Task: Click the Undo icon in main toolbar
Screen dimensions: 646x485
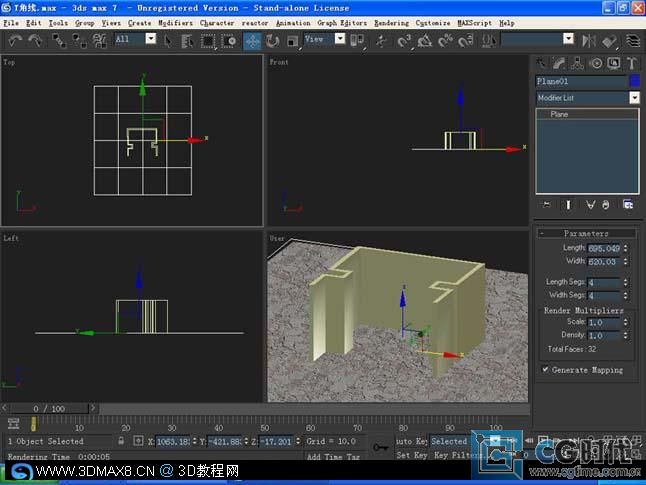Action: click(15, 40)
